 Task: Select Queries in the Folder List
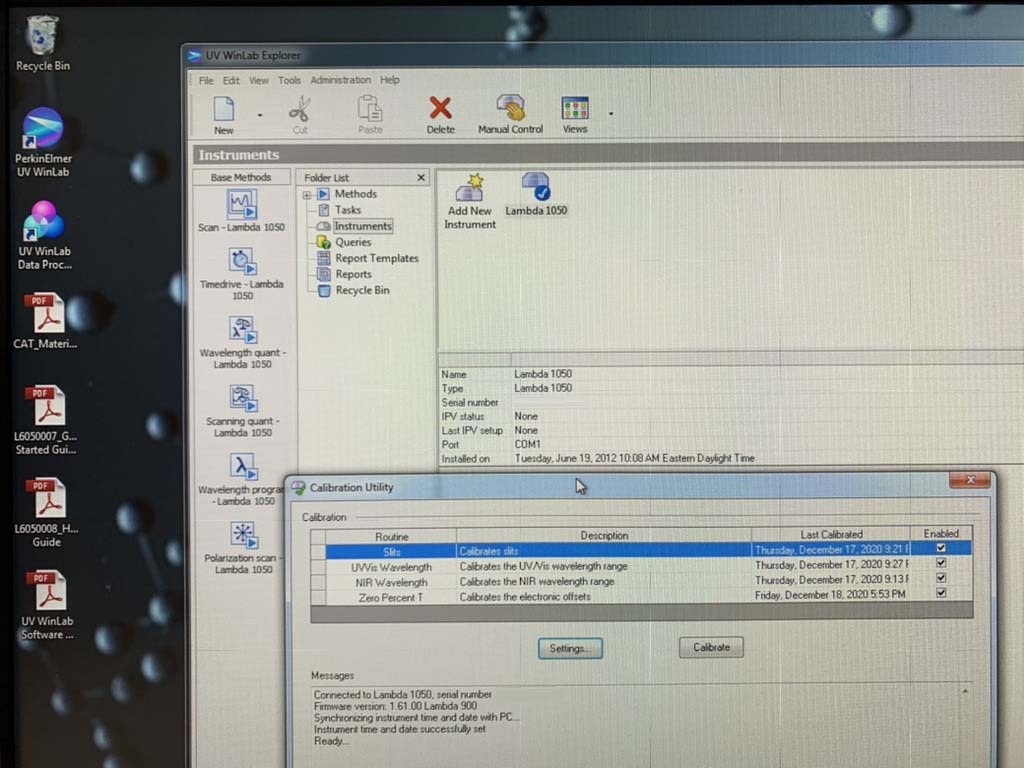click(x=353, y=242)
